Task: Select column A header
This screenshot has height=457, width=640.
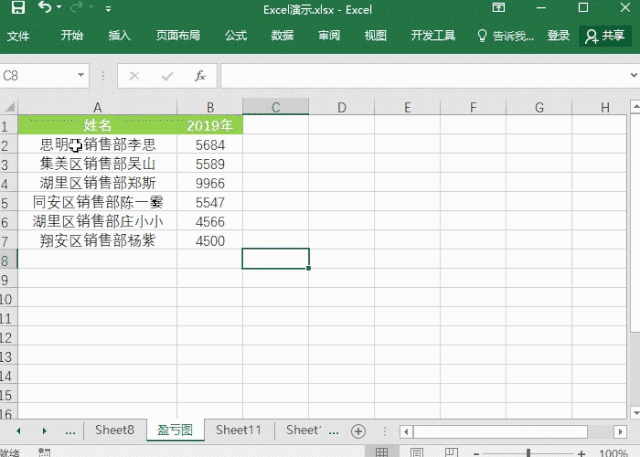Action: [97, 107]
